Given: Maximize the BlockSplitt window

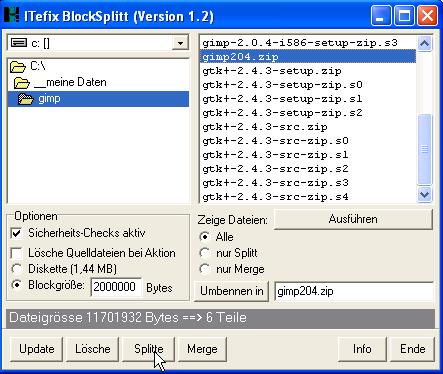Looking at the screenshot, I should click(404, 16).
